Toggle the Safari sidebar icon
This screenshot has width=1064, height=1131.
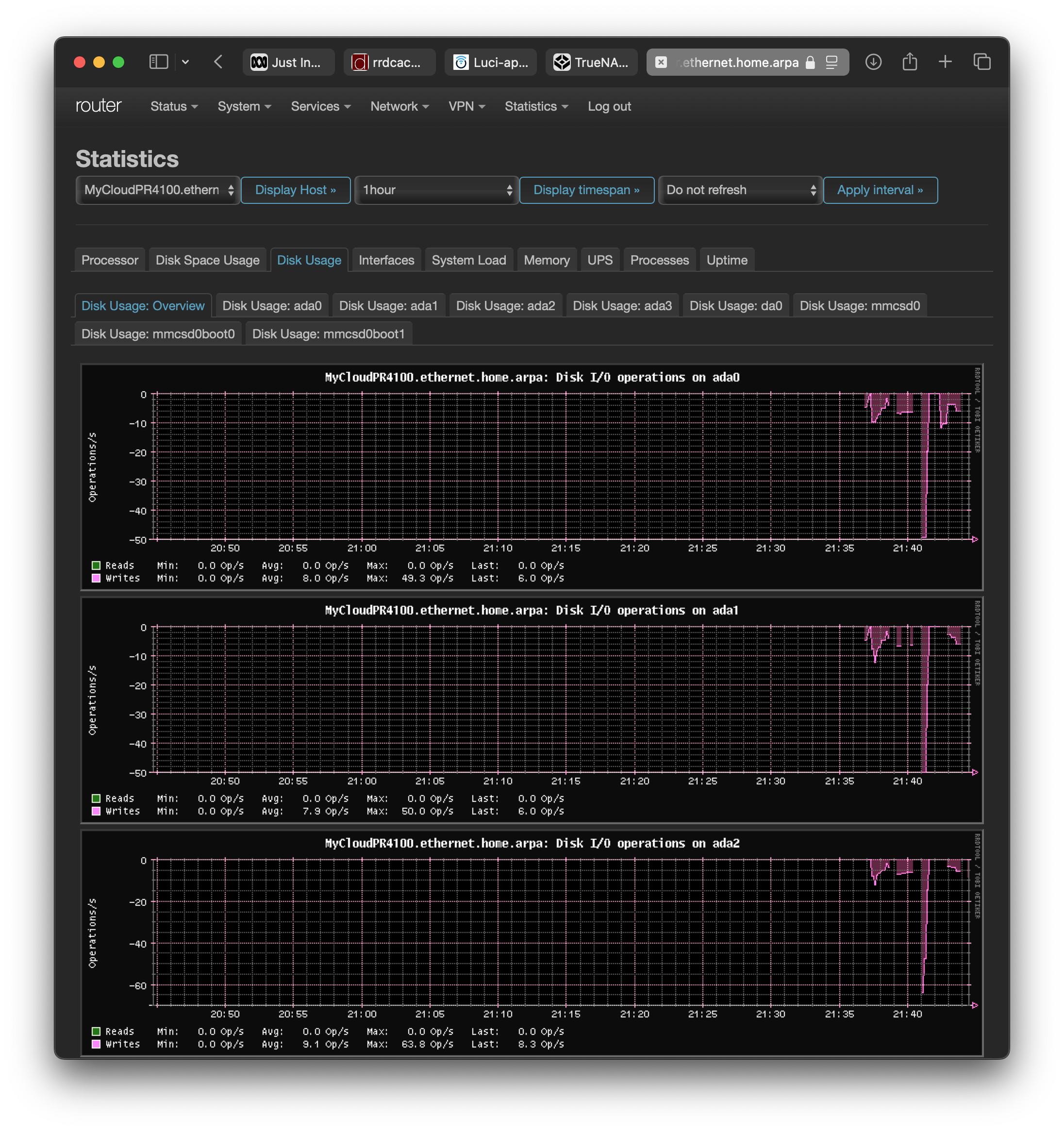click(x=158, y=62)
